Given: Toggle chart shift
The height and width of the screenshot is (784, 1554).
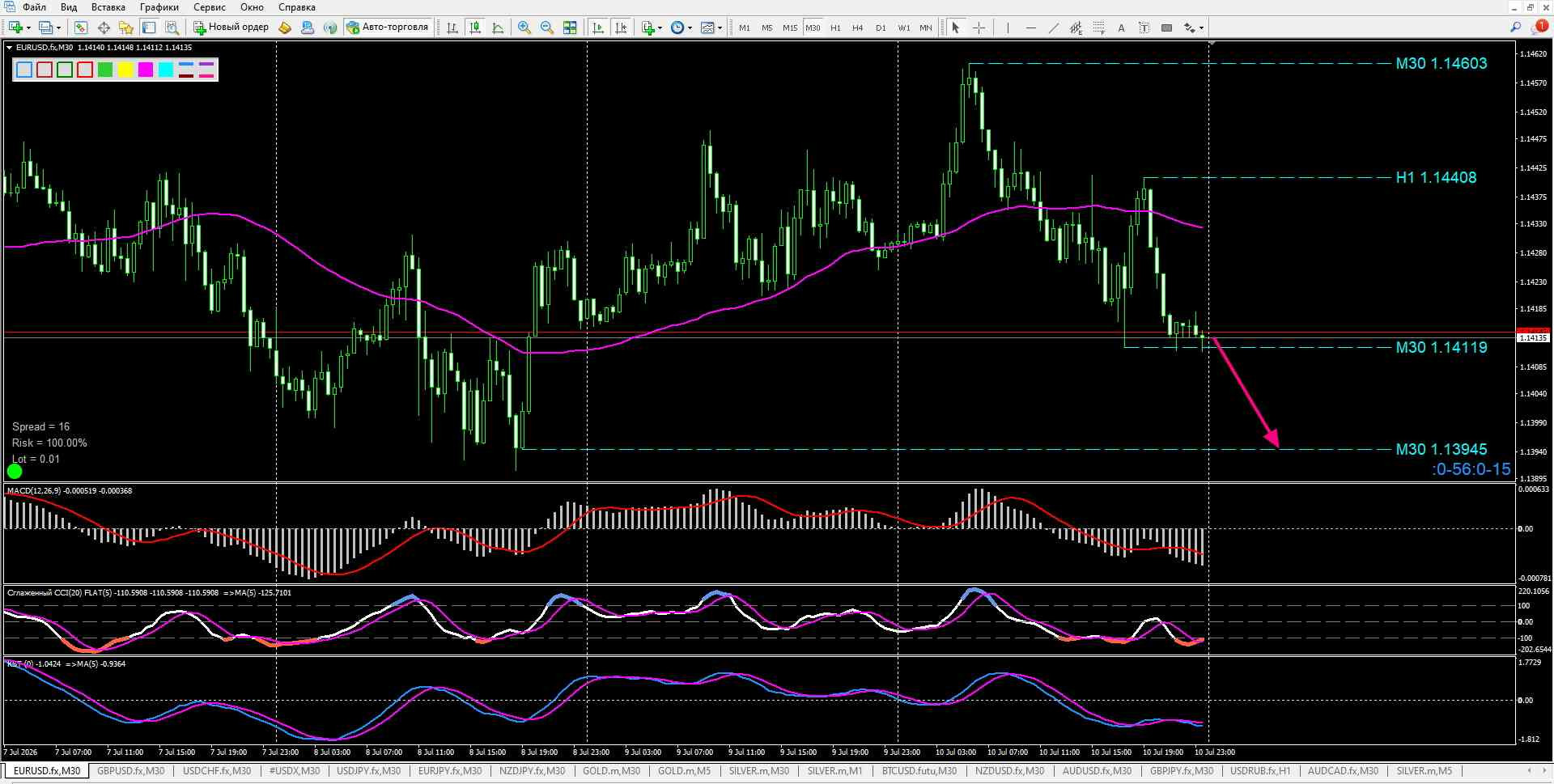Looking at the screenshot, I should 621,28.
